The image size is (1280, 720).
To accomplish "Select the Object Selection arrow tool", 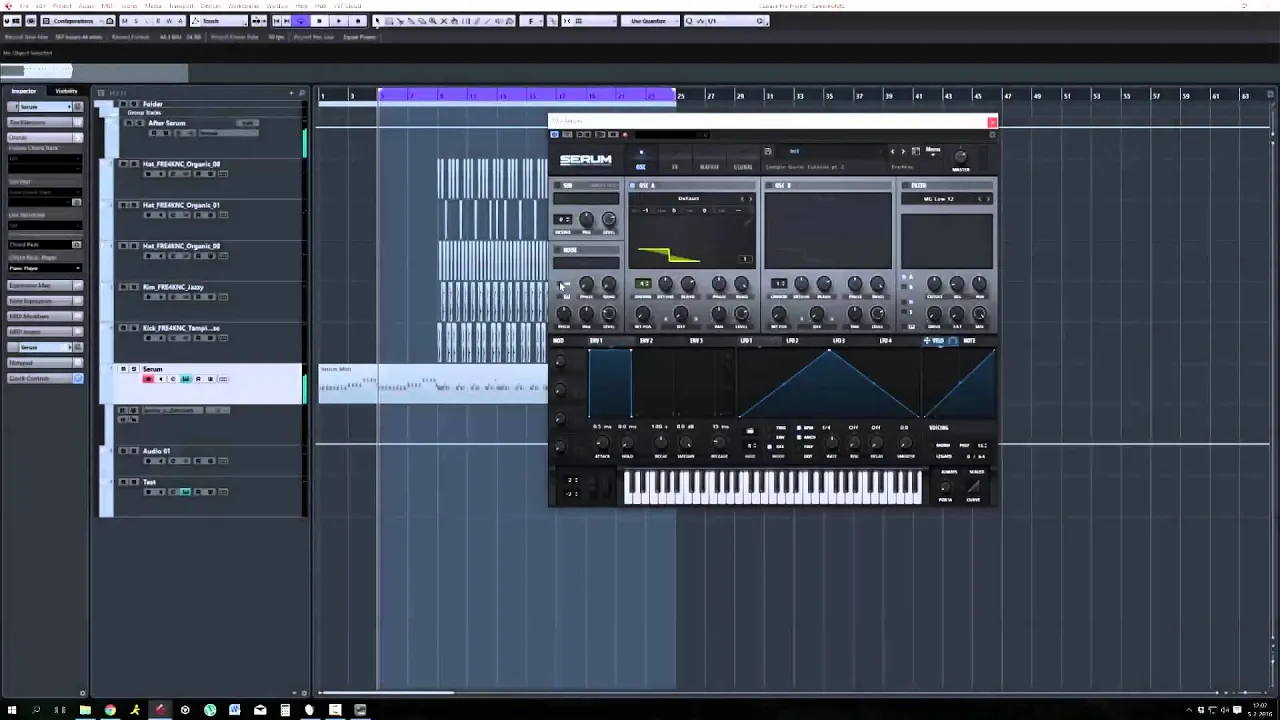I will (377, 21).
